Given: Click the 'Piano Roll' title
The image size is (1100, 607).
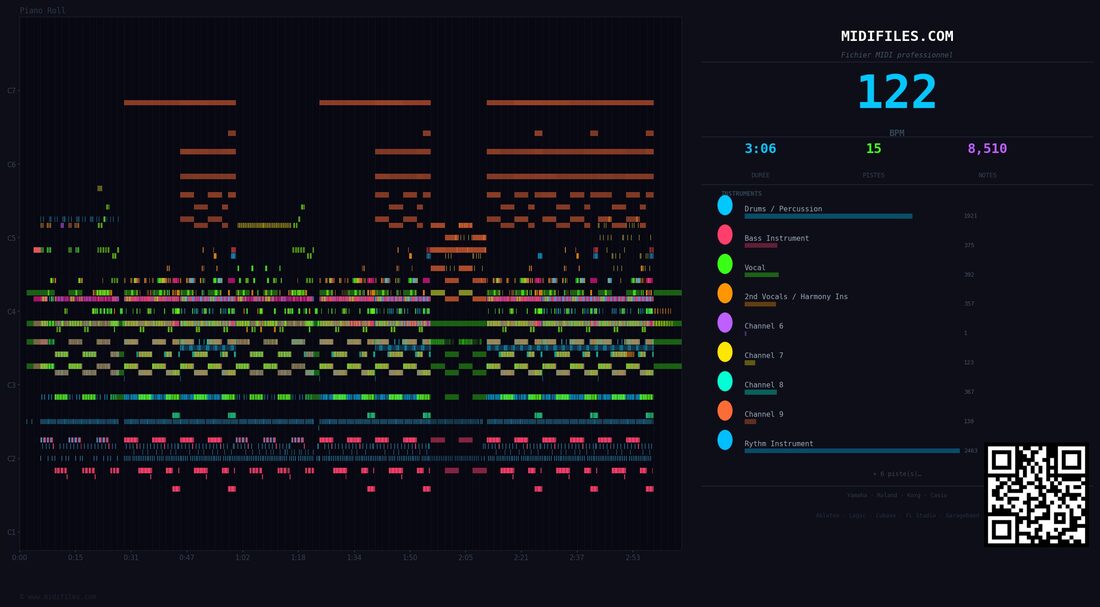Looking at the screenshot, I should point(43,11).
